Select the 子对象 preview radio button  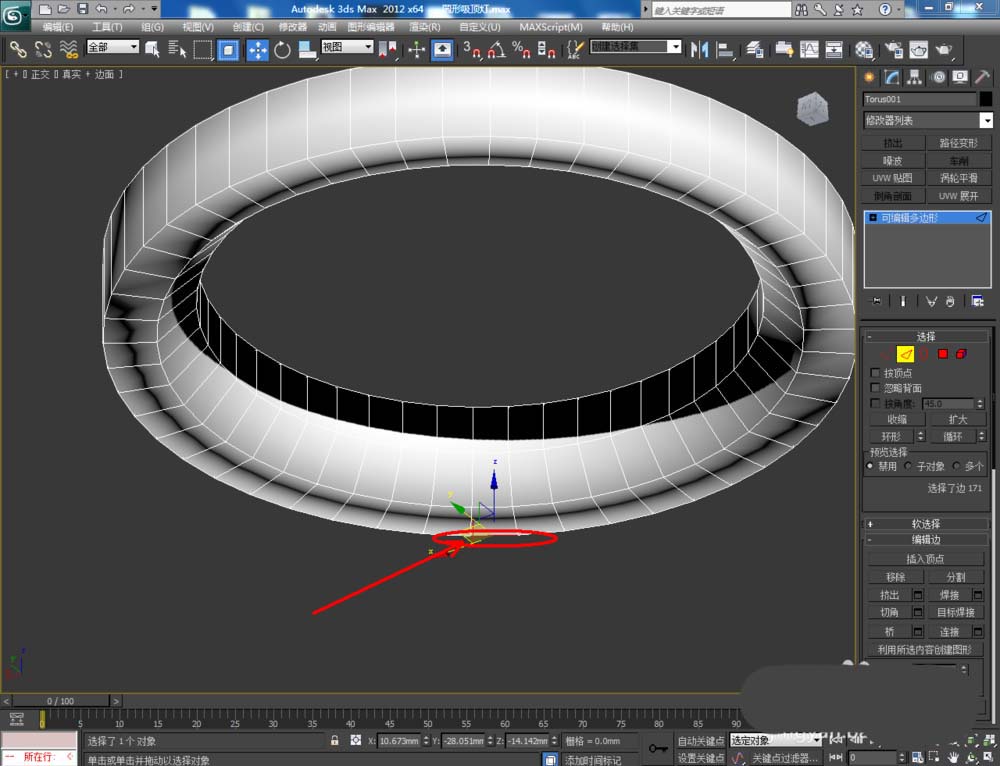908,466
